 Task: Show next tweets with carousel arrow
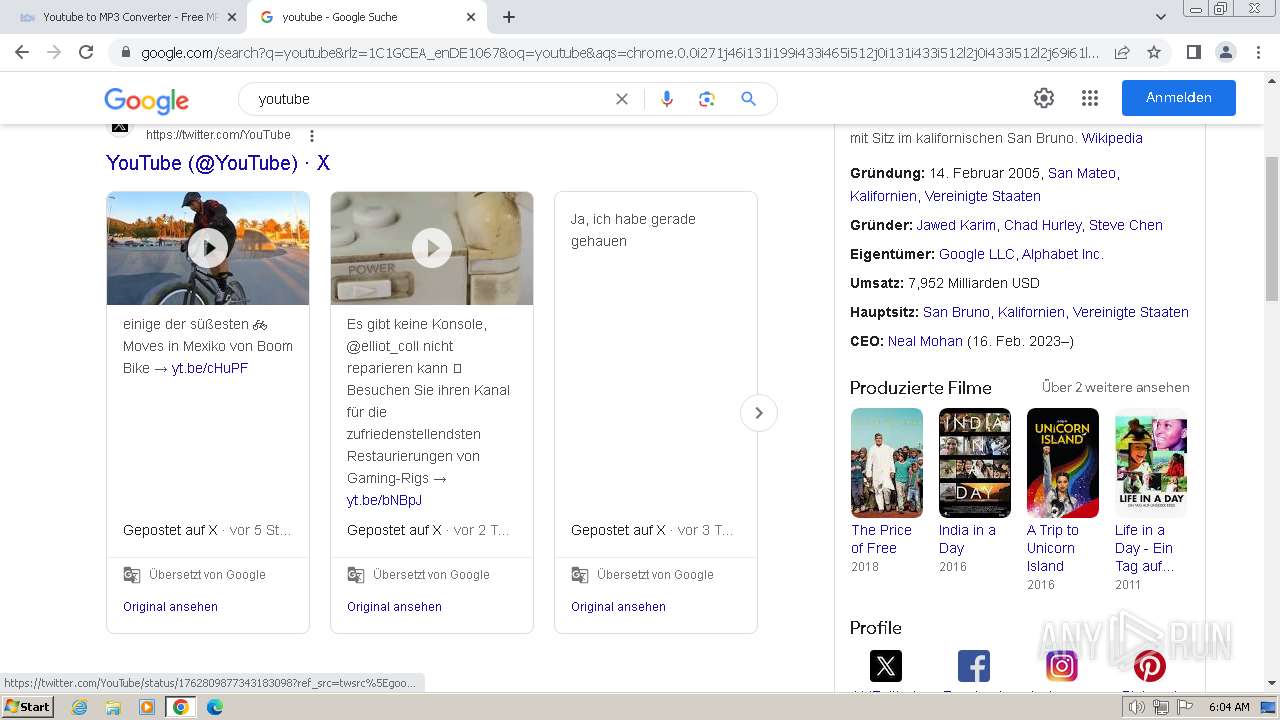(759, 413)
